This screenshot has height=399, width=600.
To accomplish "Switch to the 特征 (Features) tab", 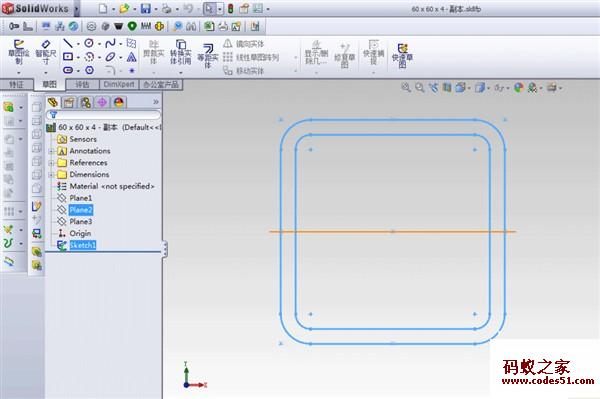I will coord(16,85).
